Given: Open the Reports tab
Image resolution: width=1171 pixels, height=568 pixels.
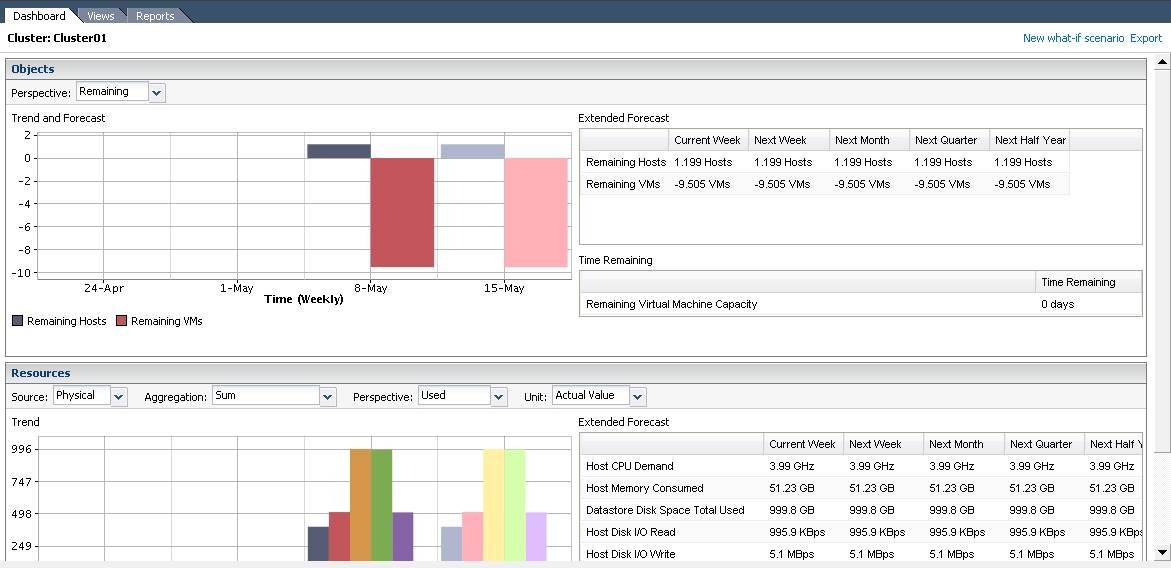Looking at the screenshot, I should pos(155,16).
